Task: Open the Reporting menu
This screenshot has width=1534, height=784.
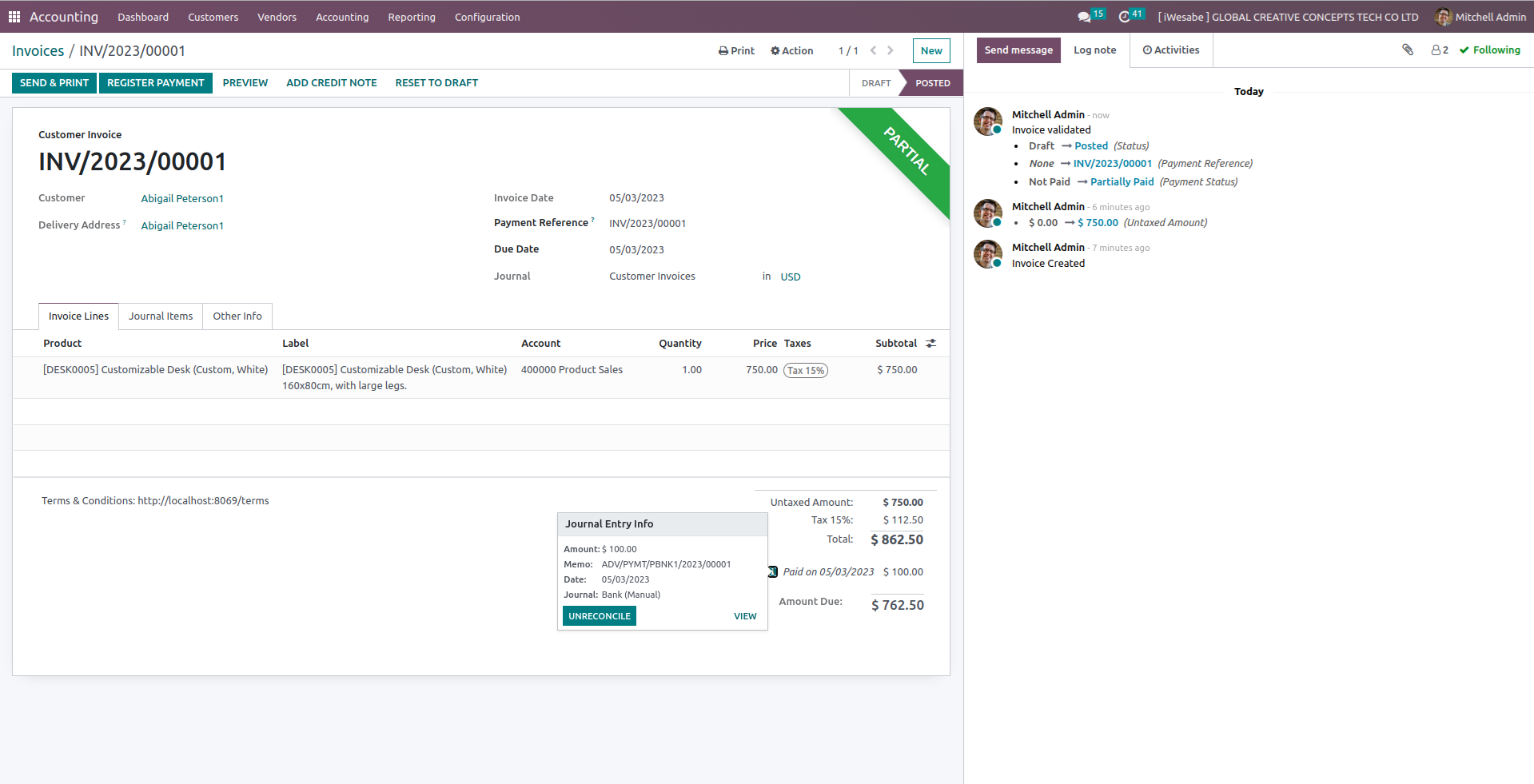Action: [411, 17]
